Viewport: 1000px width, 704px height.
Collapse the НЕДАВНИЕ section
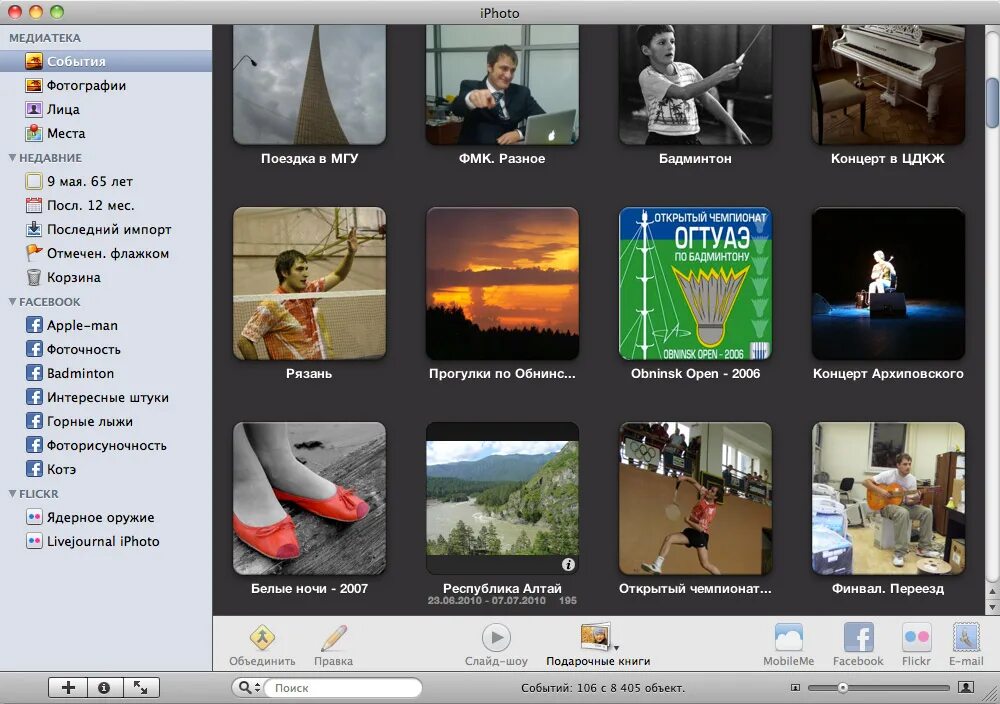tap(12, 158)
